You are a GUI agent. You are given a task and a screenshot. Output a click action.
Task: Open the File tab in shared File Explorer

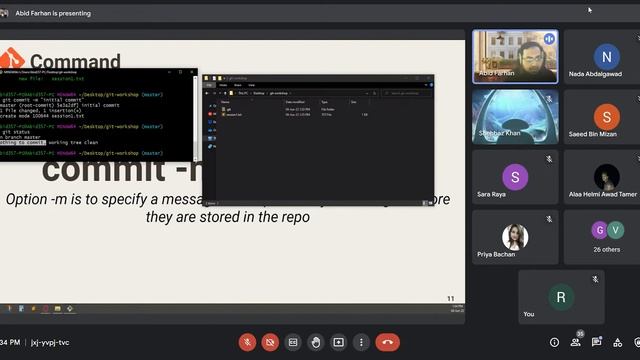[x=209, y=85]
